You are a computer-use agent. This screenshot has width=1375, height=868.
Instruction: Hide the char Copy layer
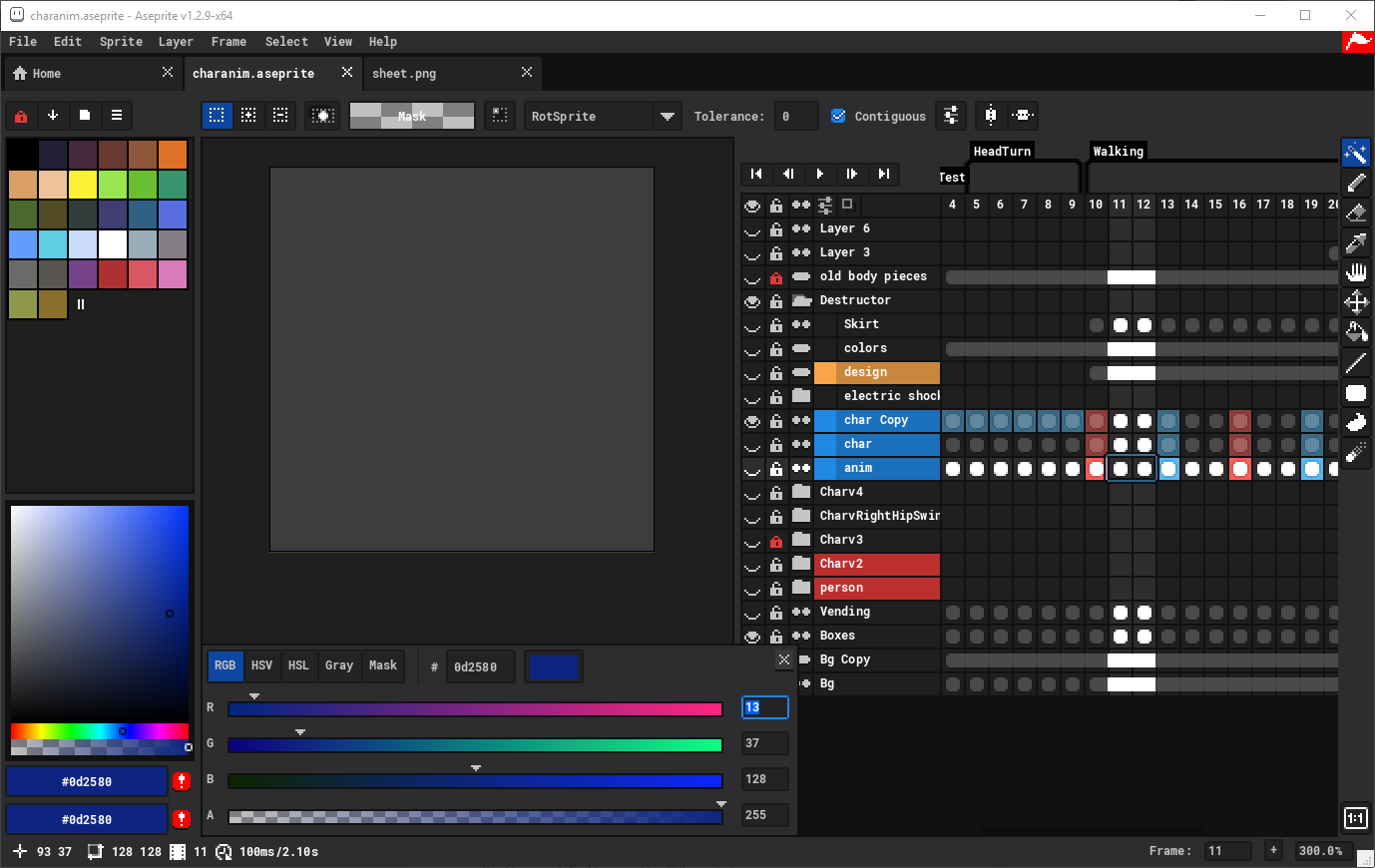[x=752, y=420]
